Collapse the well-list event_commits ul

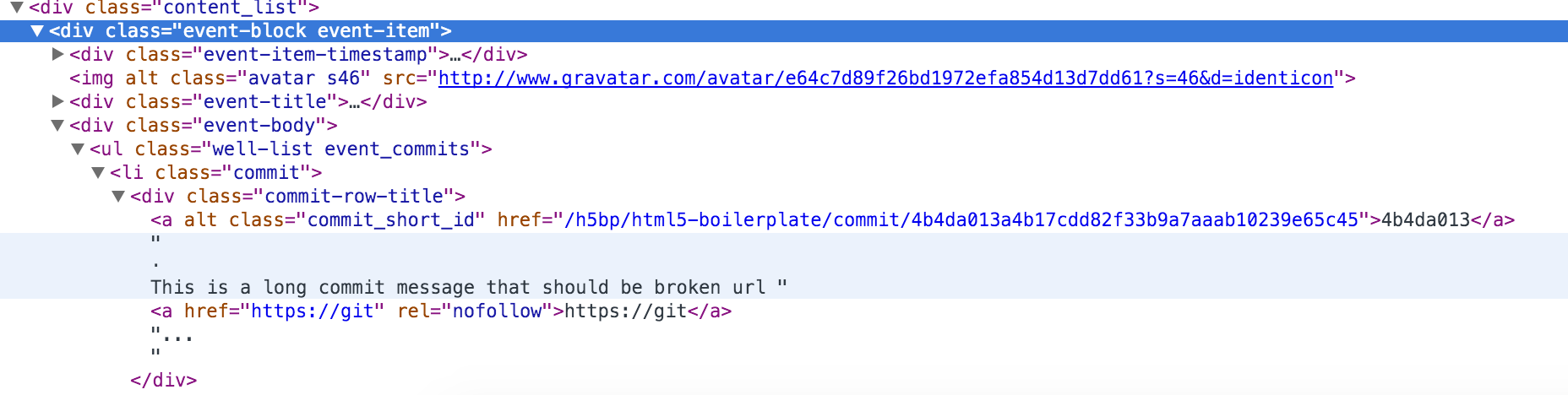(x=78, y=149)
